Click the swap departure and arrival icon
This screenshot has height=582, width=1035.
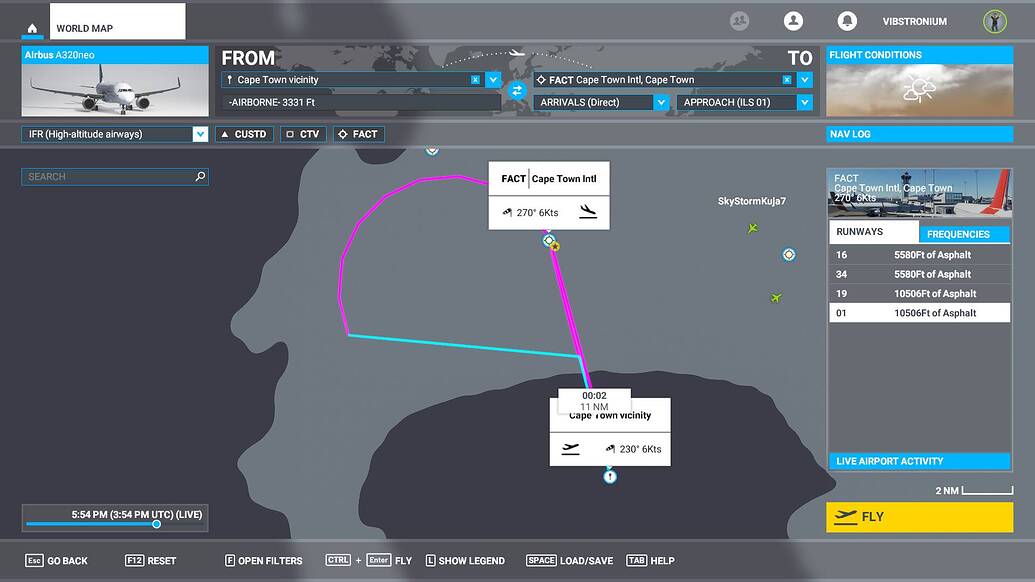[x=517, y=90]
